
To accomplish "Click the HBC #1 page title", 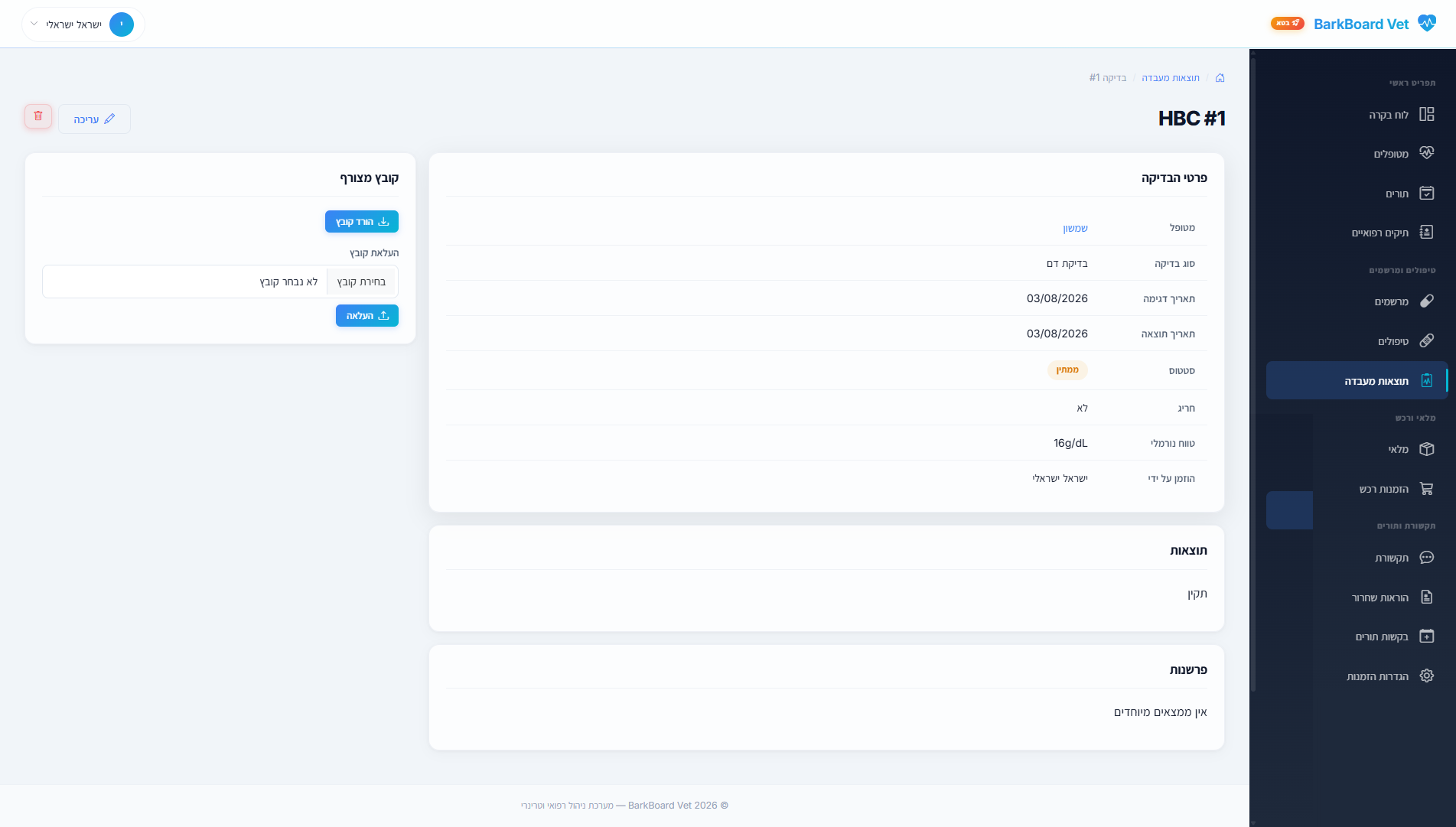I will coord(1192,119).
